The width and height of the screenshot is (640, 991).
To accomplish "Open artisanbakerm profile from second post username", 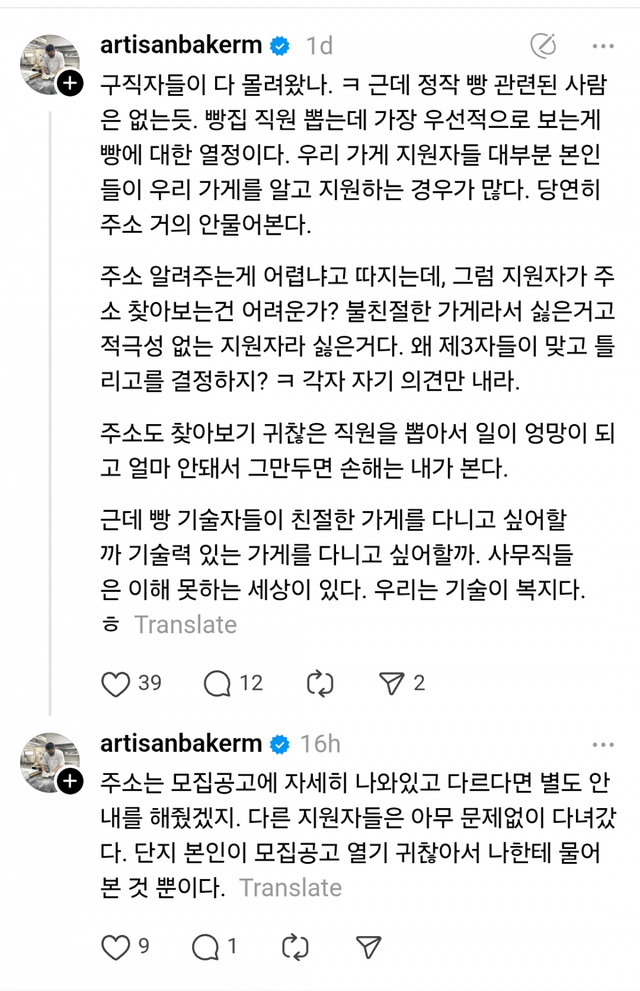I will 181,744.
